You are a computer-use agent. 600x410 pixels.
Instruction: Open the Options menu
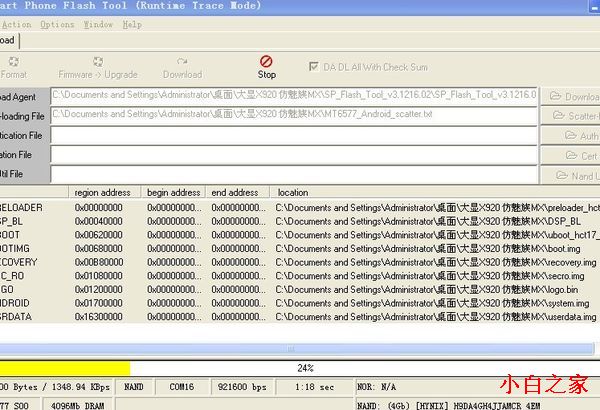57,25
